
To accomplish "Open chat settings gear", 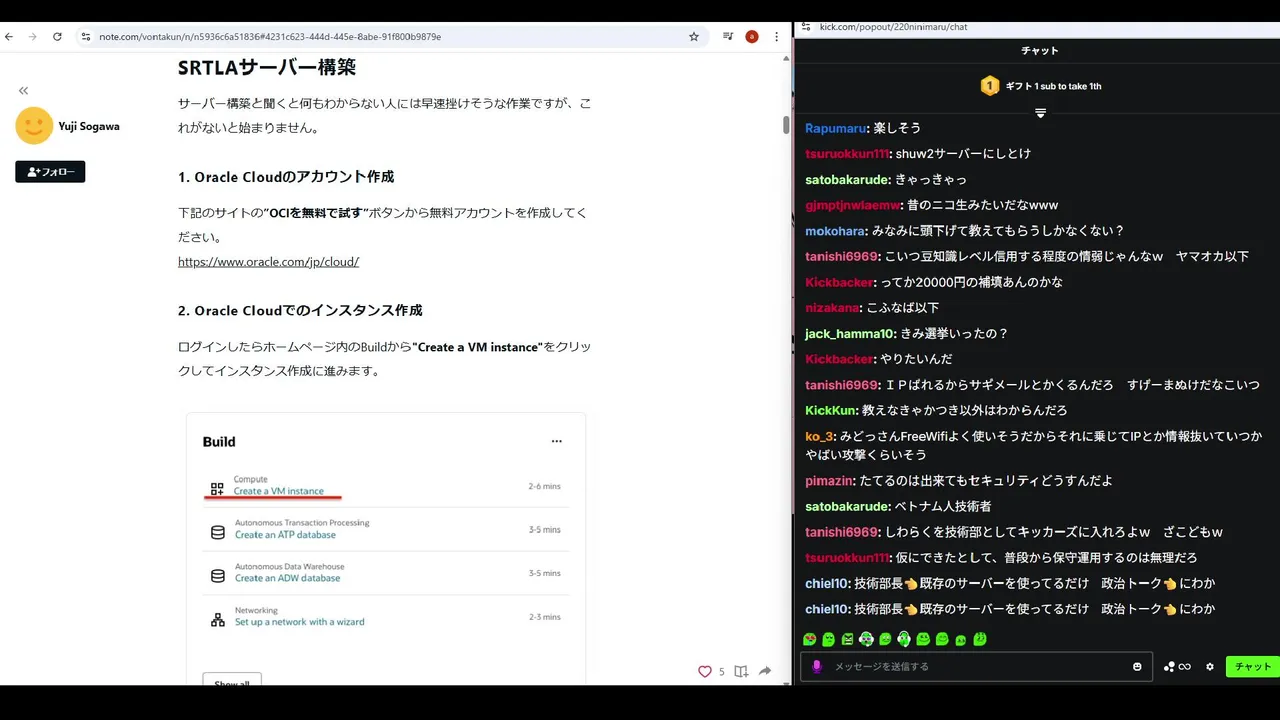I will click(1210, 666).
